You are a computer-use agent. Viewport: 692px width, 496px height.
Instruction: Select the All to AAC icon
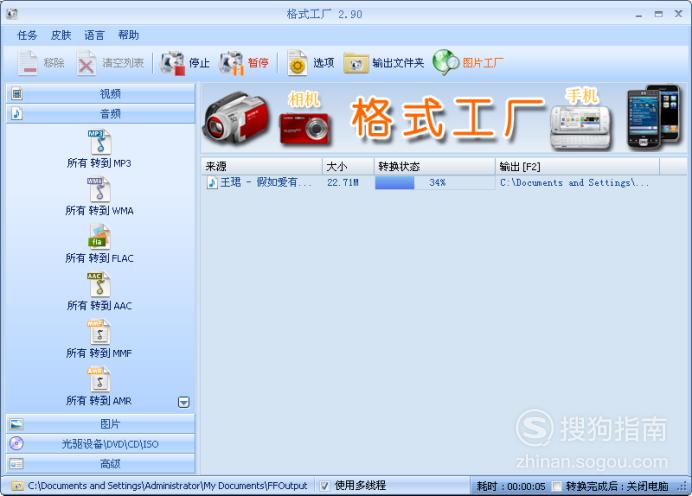point(99,284)
